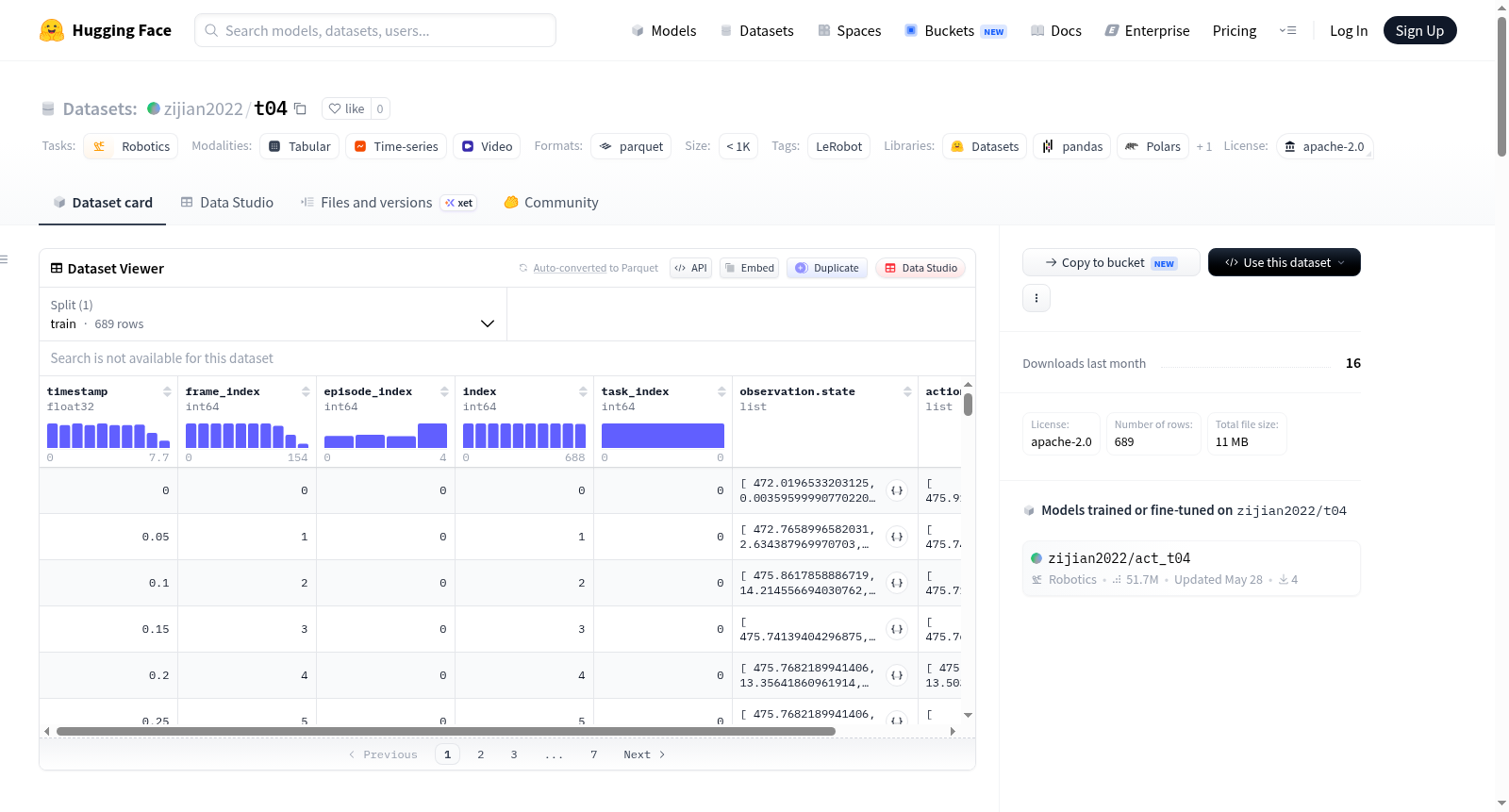Open the navigation more-options menu icon
Screen dimensions: 1509x812
[x=1287, y=31]
